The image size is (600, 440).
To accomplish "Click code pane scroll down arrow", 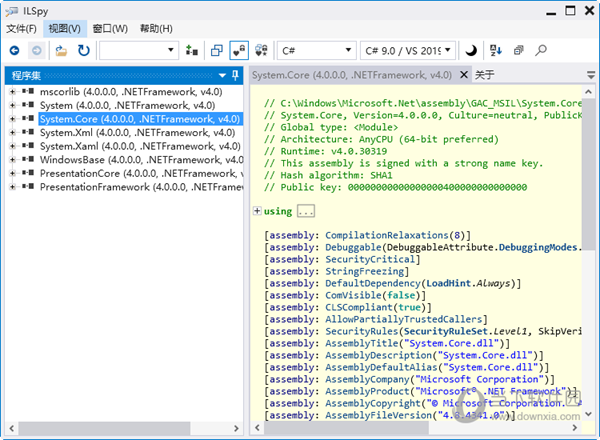I will coord(589,414).
